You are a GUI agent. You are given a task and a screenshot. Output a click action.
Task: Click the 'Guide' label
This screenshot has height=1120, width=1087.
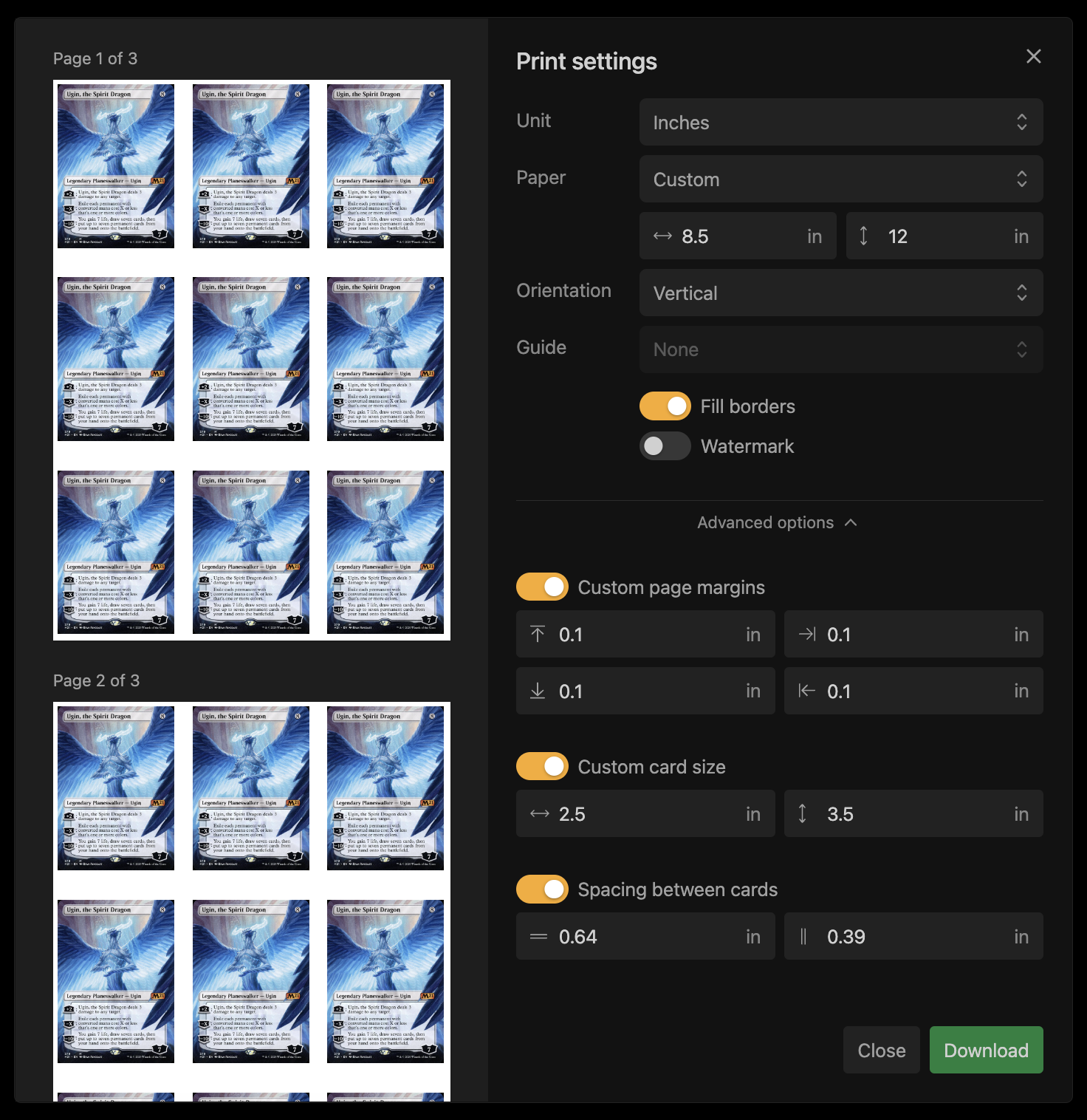tap(541, 347)
